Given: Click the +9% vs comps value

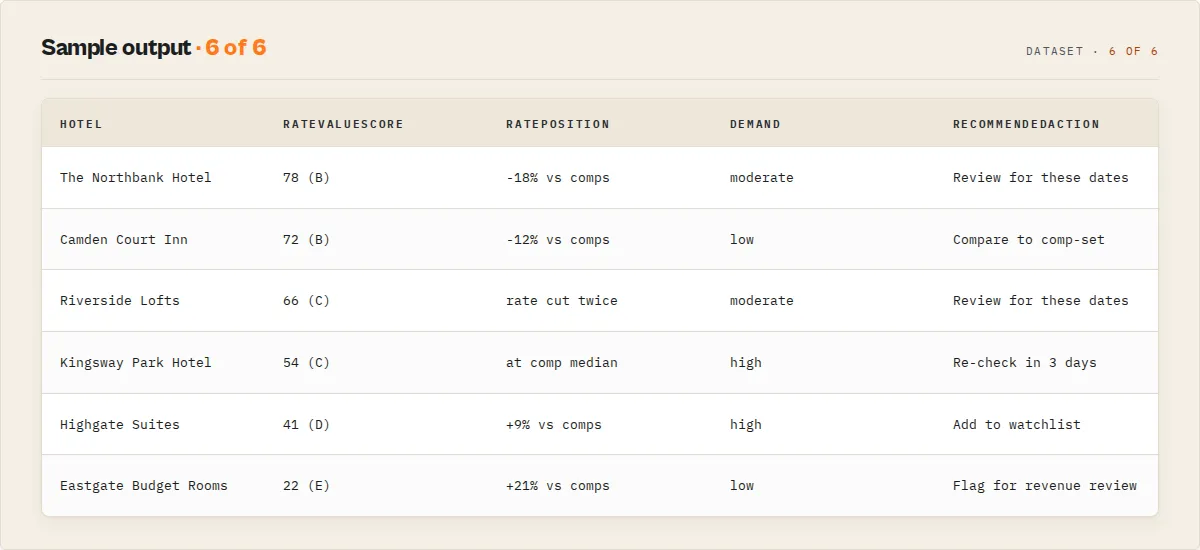Looking at the screenshot, I should pyautogui.click(x=554, y=425).
